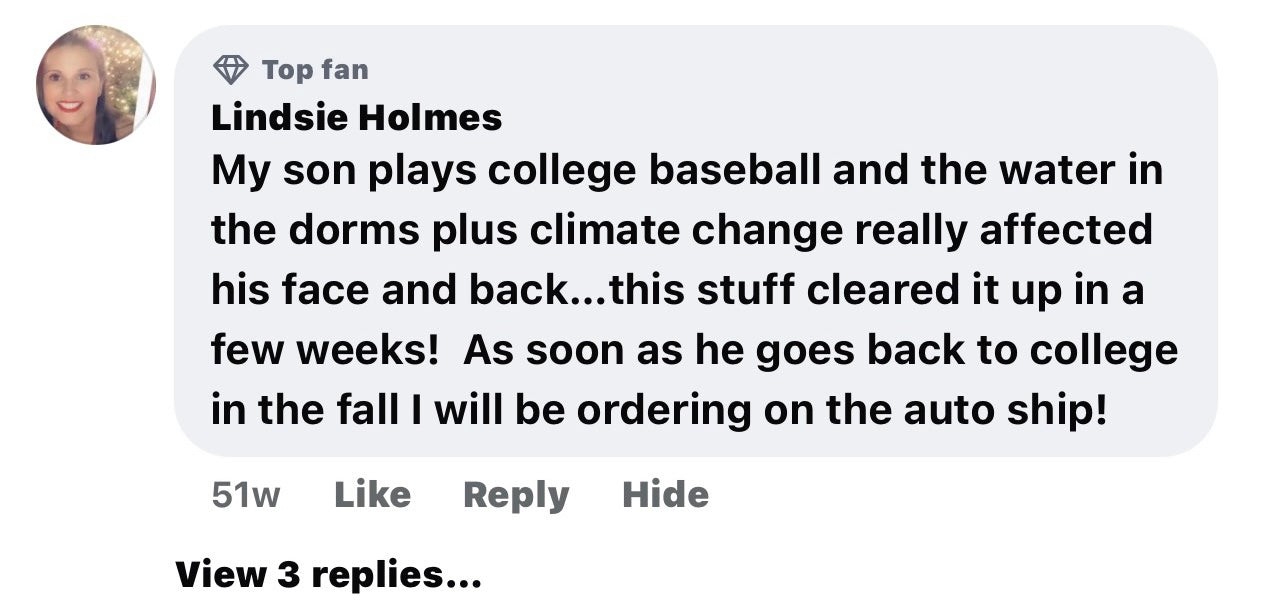View the commenter's round avatar photo
1284x611 pixels.
coord(95,85)
